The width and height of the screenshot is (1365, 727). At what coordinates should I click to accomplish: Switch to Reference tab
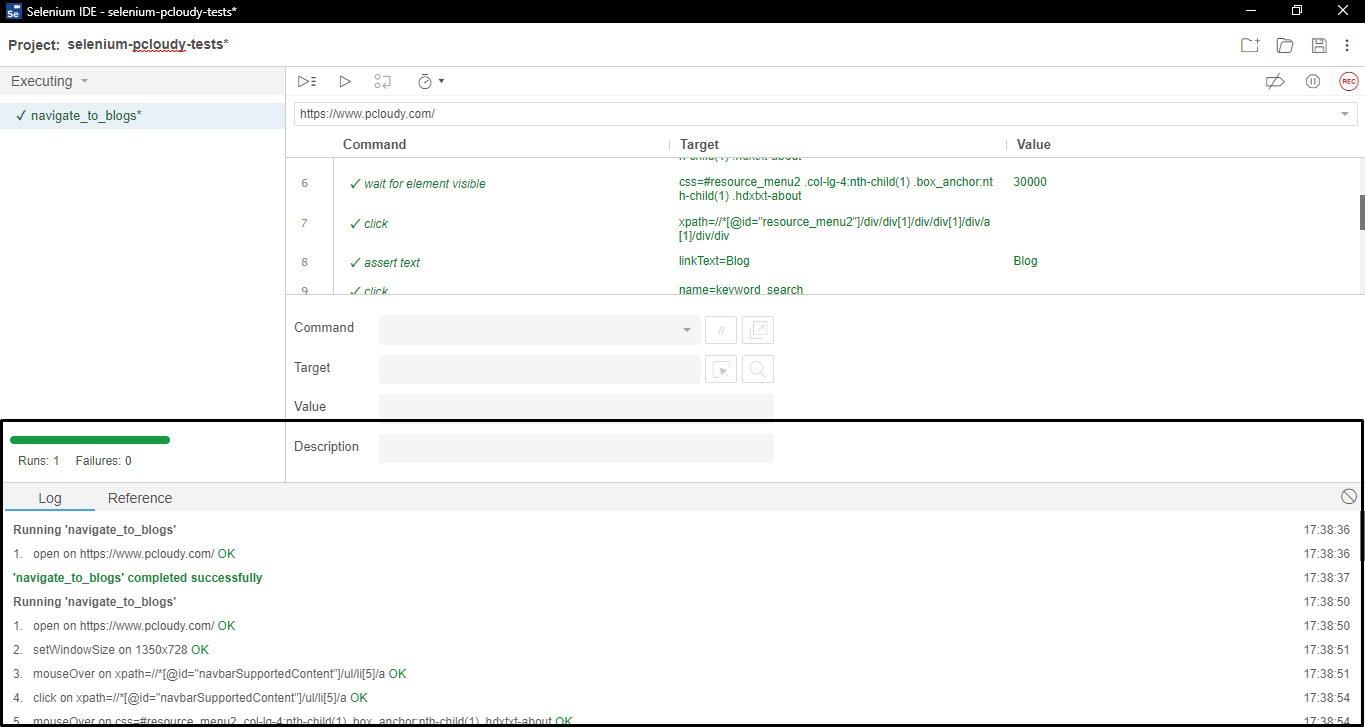[140, 498]
